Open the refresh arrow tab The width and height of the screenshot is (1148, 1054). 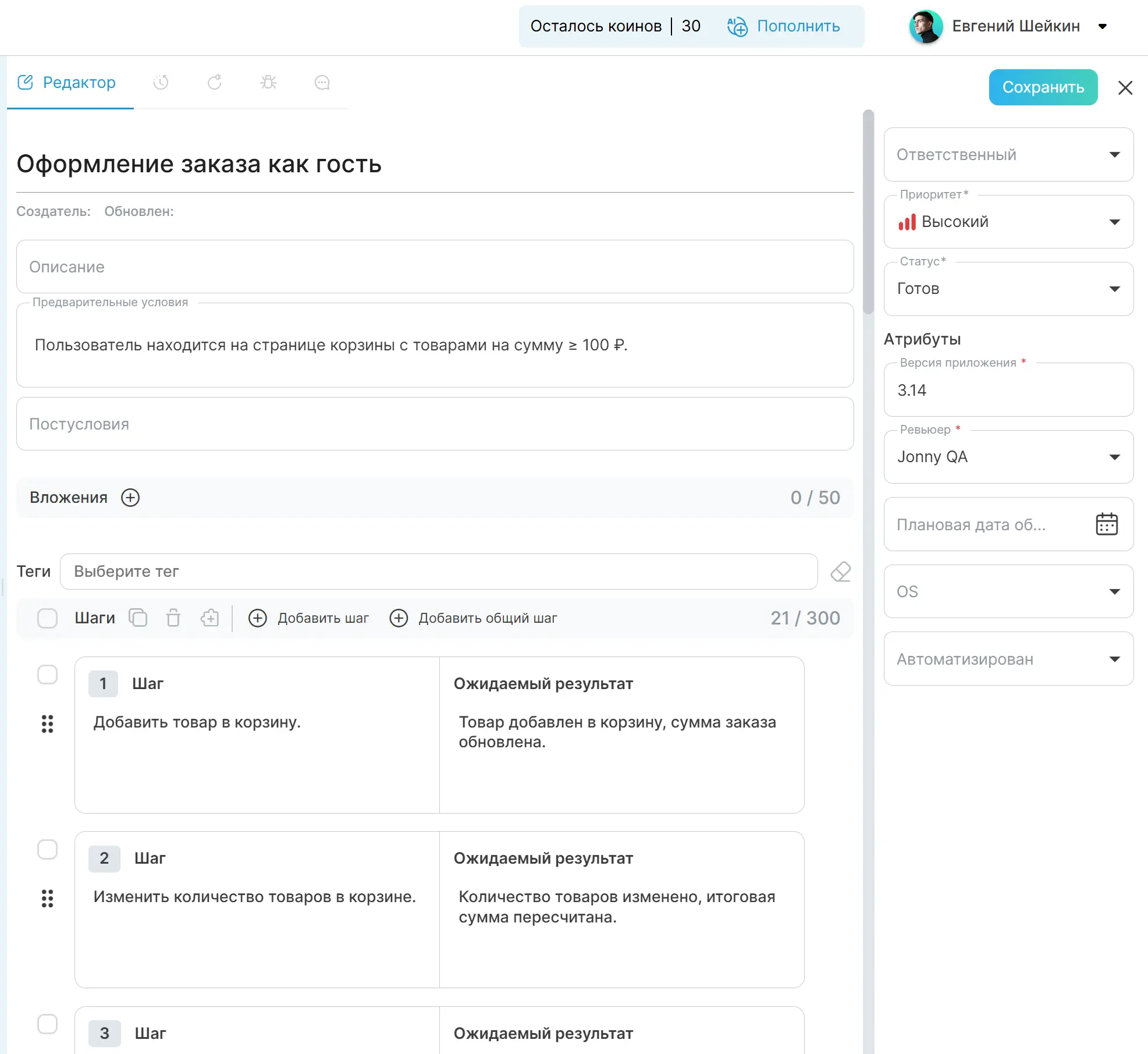click(x=214, y=83)
